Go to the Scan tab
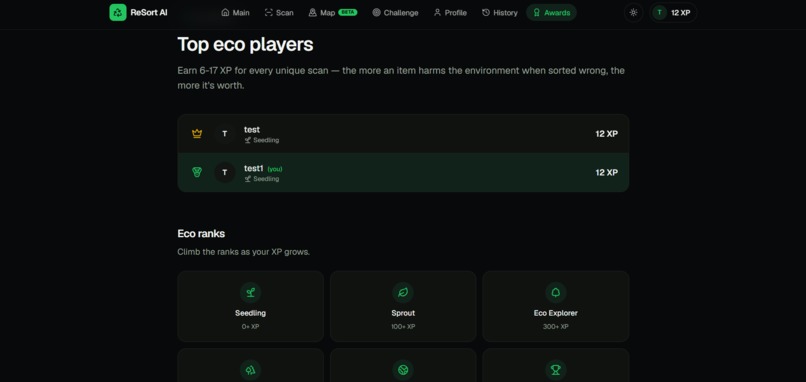 tap(279, 12)
